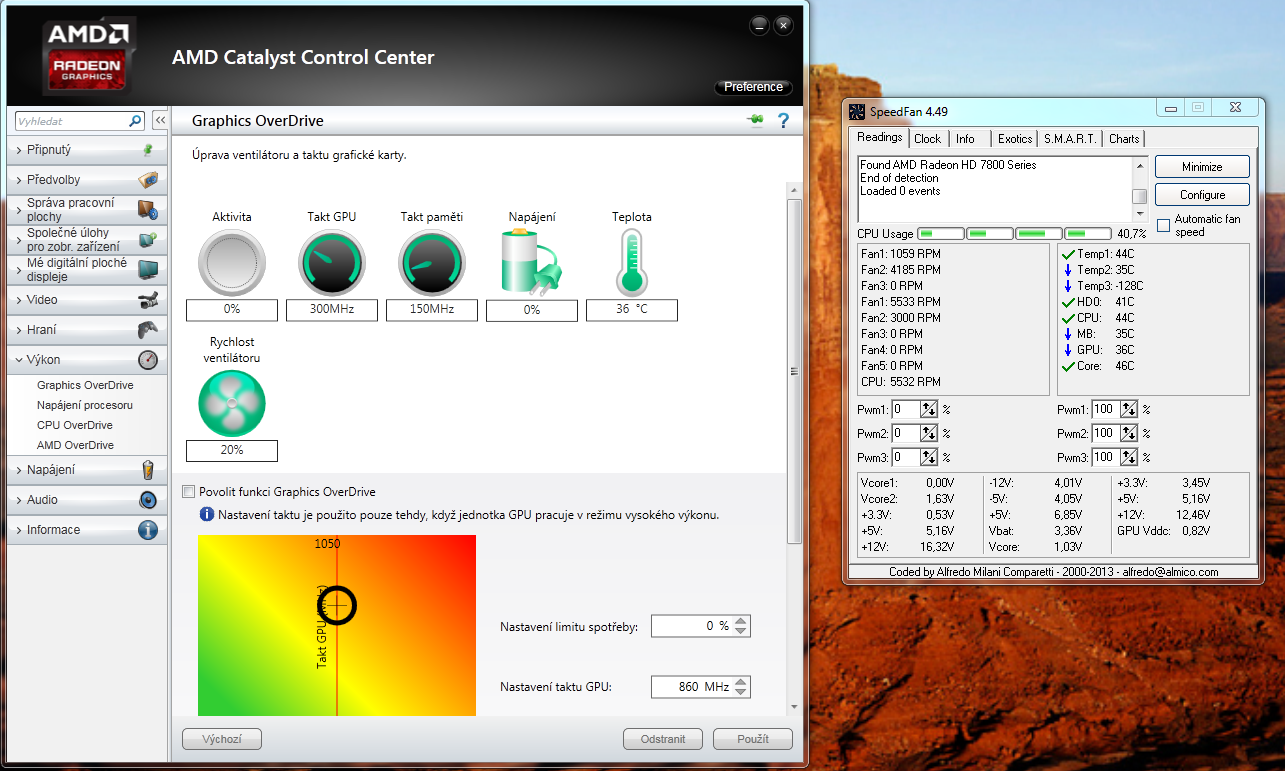Click the Aktivita gauge dial
1285x771 pixels.
tap(232, 264)
